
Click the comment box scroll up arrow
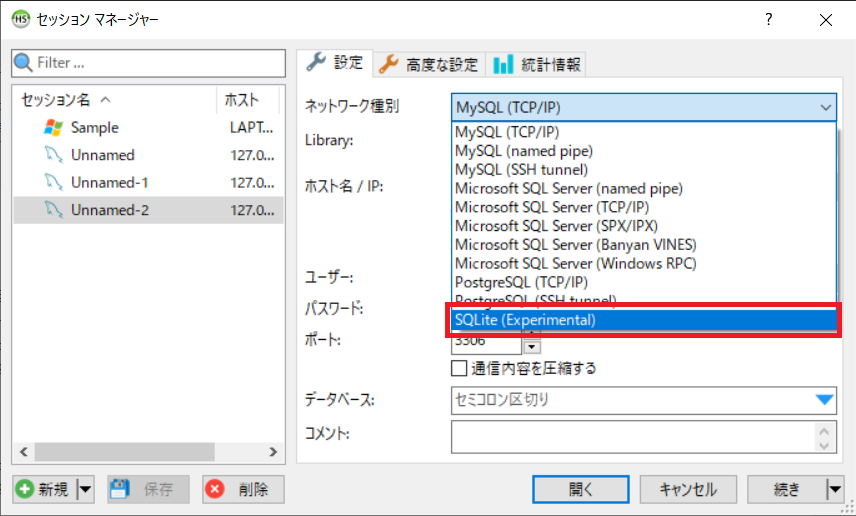(824, 431)
